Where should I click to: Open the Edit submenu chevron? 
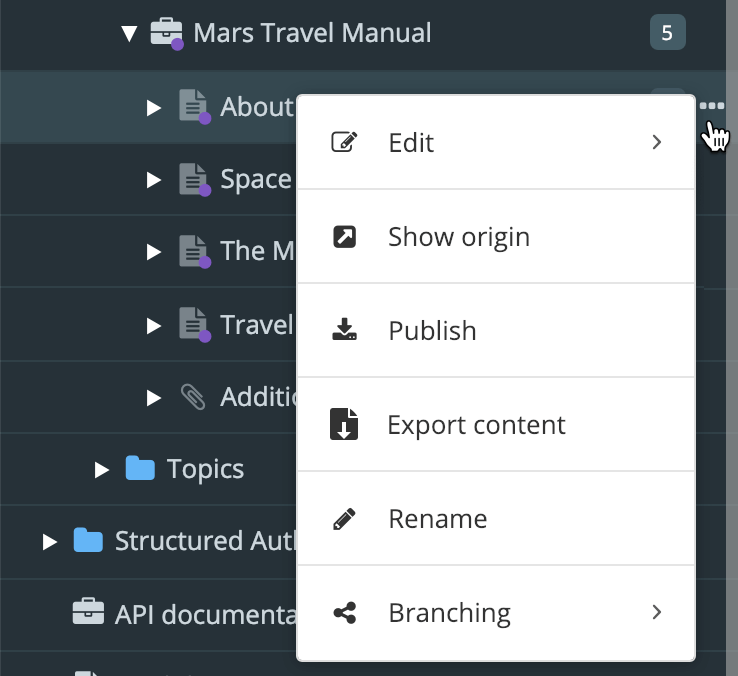(x=657, y=142)
